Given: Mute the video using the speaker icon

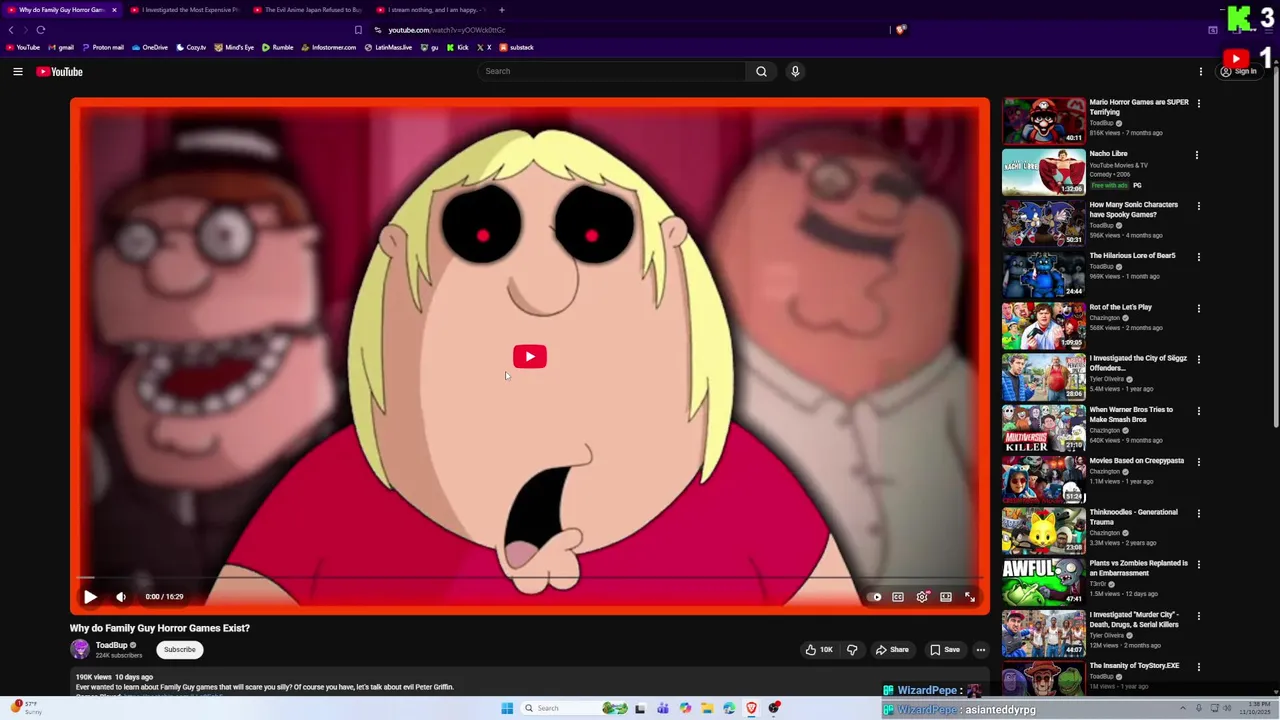Looking at the screenshot, I should click(x=121, y=597).
